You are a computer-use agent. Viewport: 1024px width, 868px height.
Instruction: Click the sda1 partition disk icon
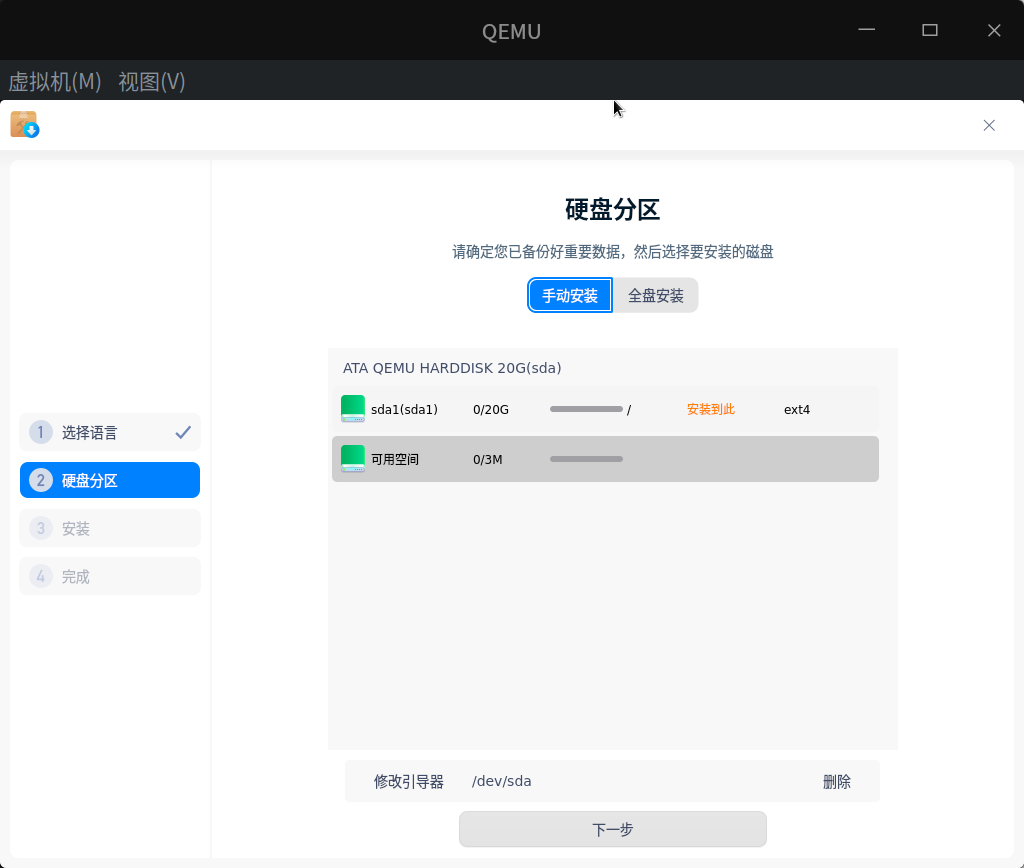click(353, 409)
